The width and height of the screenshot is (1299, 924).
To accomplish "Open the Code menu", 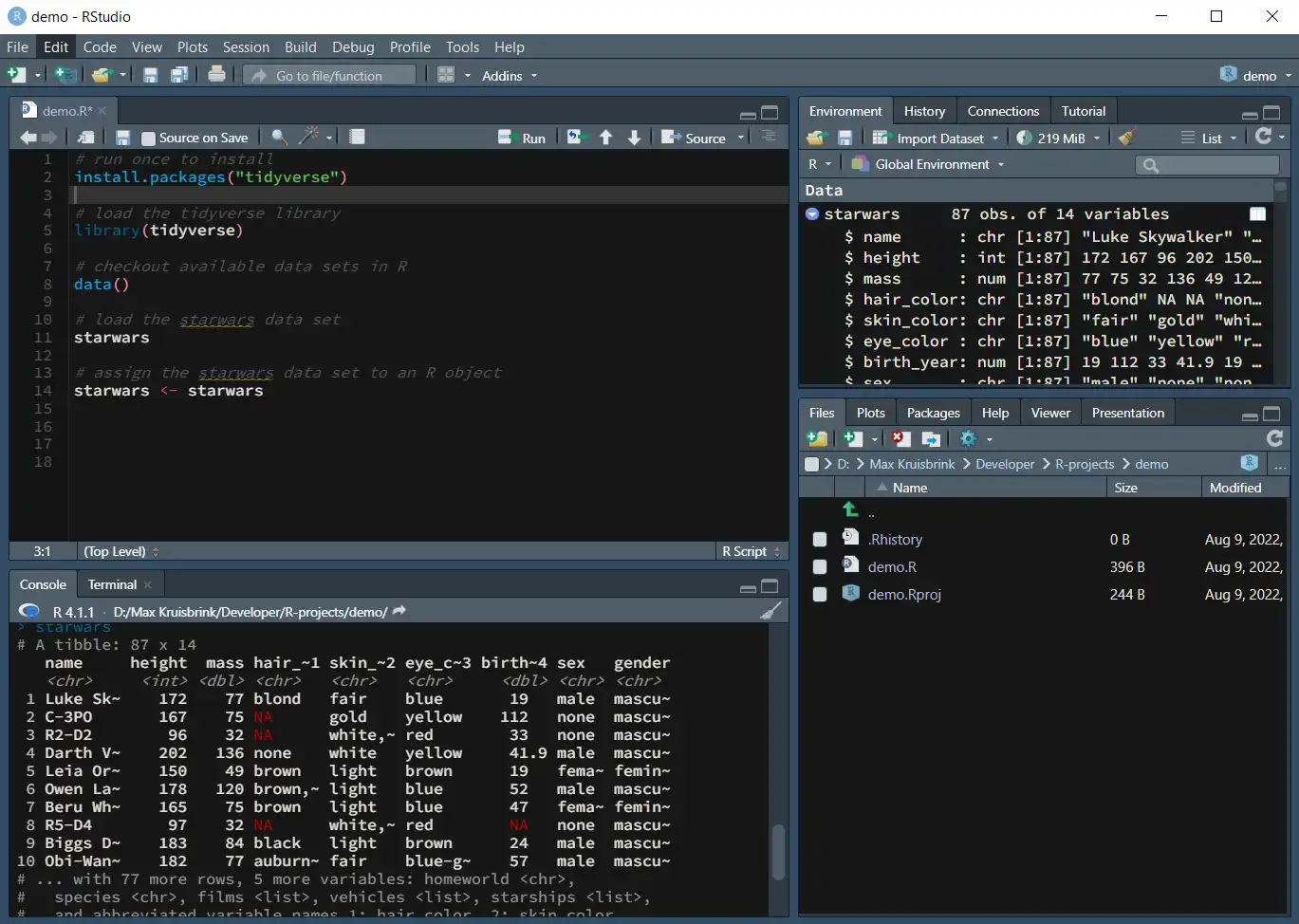I will [x=100, y=46].
